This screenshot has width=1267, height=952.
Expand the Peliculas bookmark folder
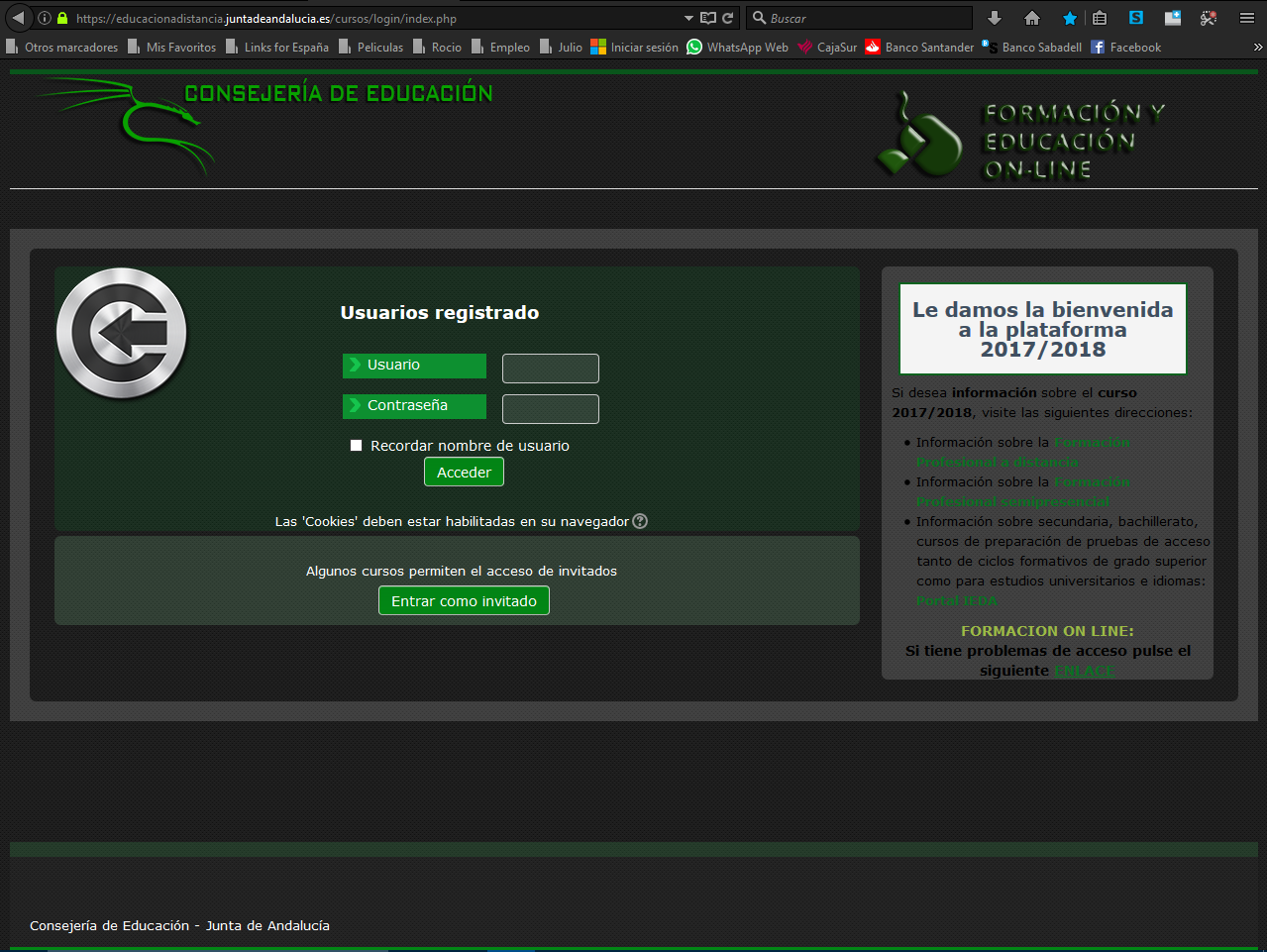click(x=371, y=47)
